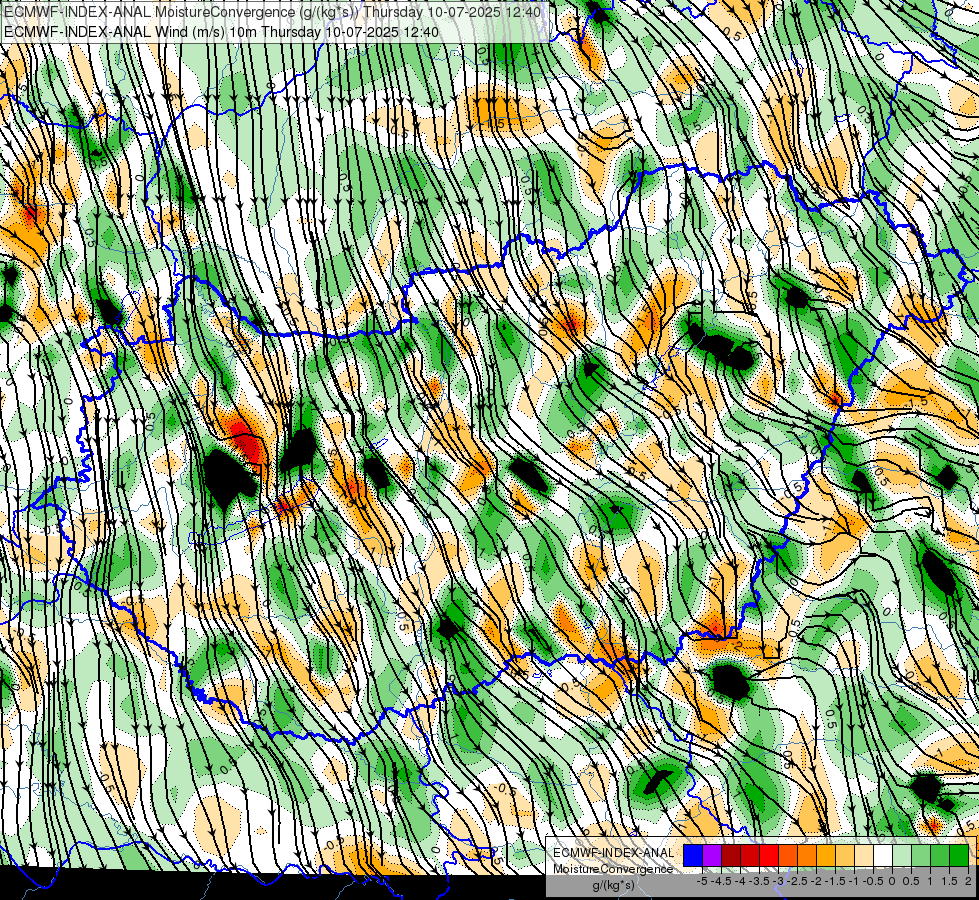Click the white legend swatch
The height and width of the screenshot is (900, 979).
click(x=883, y=855)
